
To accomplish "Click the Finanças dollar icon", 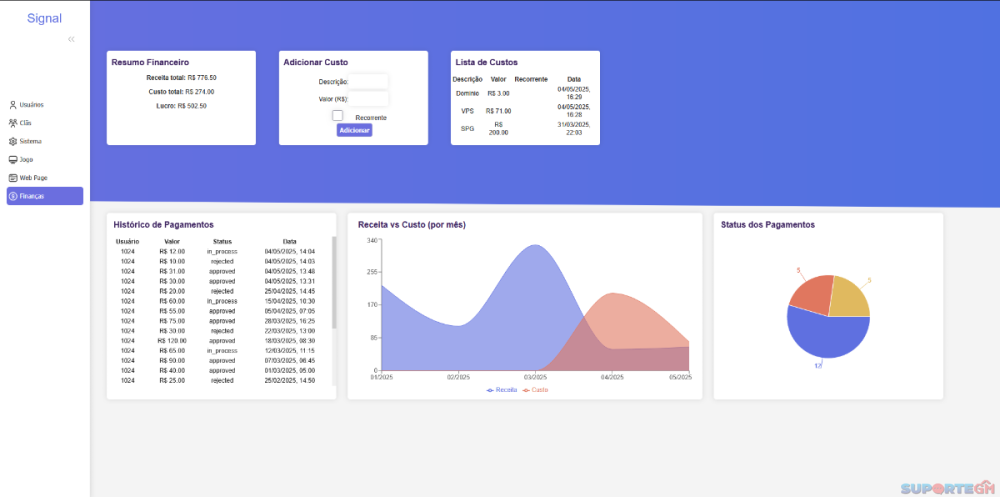I will point(12,196).
